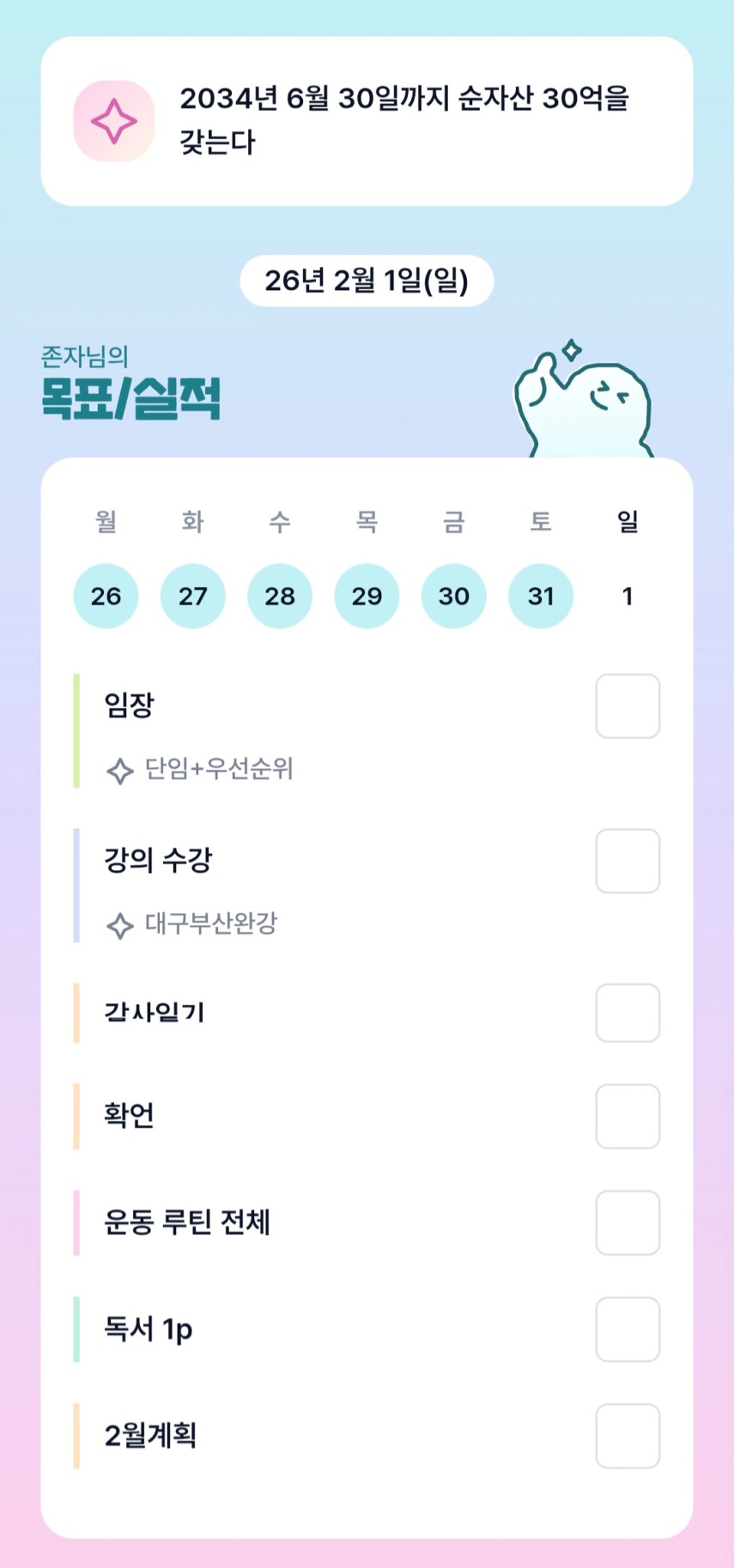
Task: Select Wednesday 28 in the week row
Action: [x=280, y=596]
